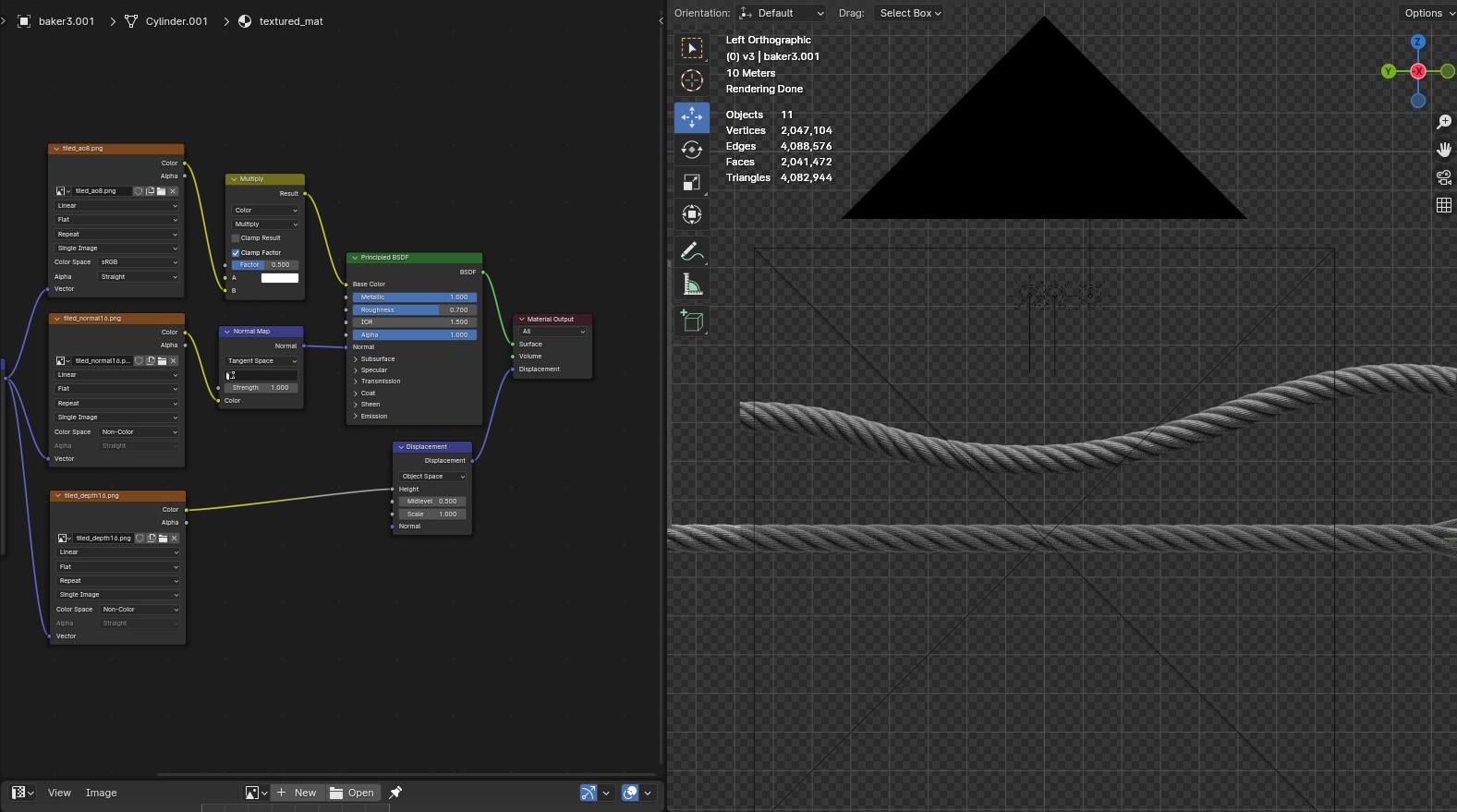Image resolution: width=1457 pixels, height=812 pixels.
Task: Adjust the Multiply Factor slider
Action: tap(265, 265)
